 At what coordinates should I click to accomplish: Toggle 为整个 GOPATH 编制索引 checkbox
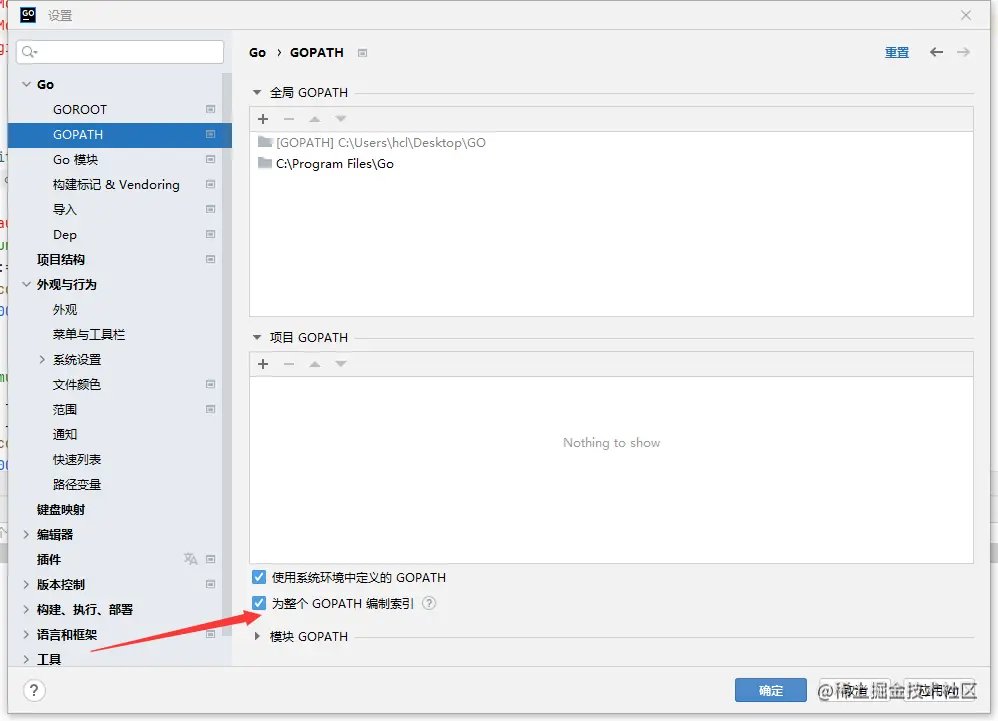(x=258, y=603)
